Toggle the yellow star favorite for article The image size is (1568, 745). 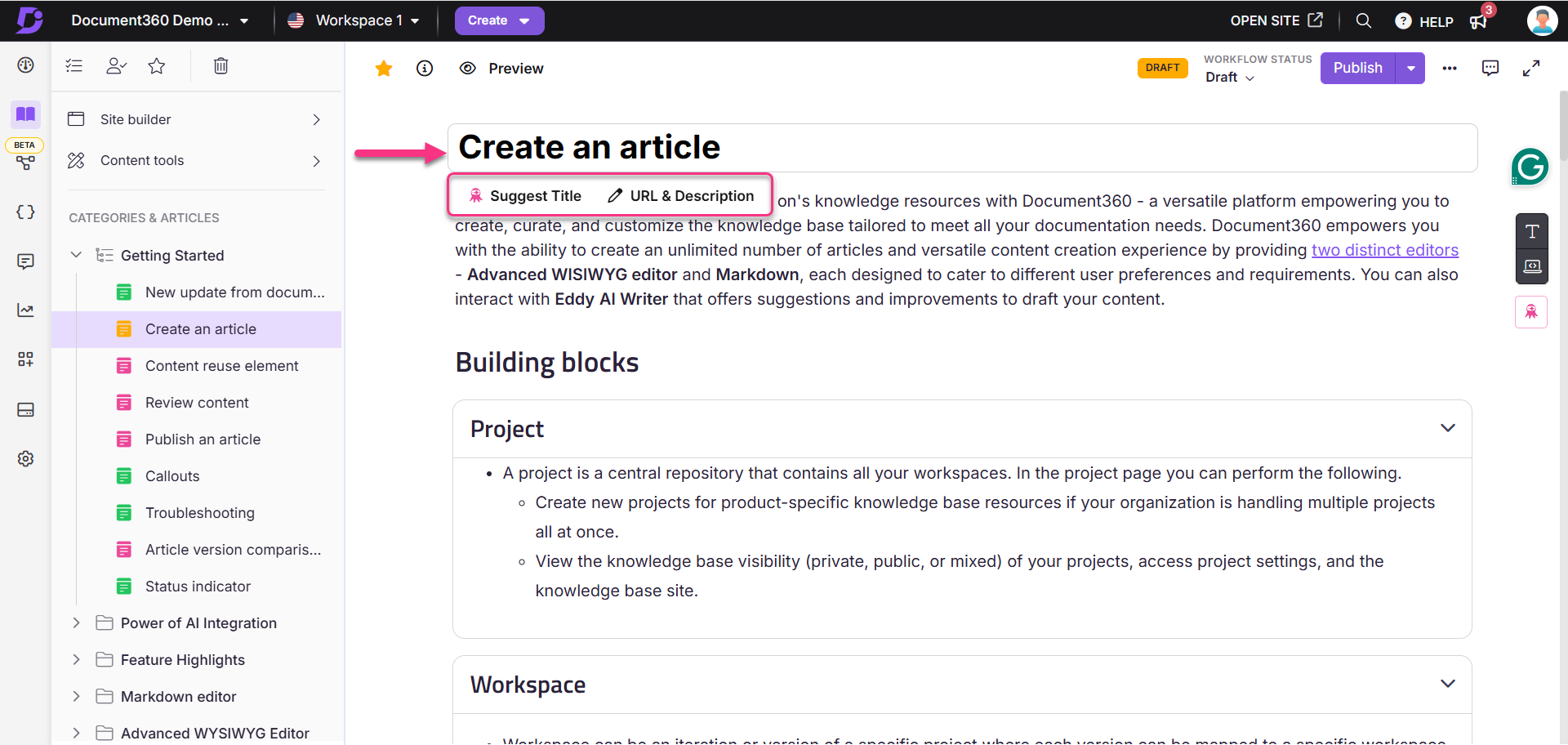(x=383, y=69)
